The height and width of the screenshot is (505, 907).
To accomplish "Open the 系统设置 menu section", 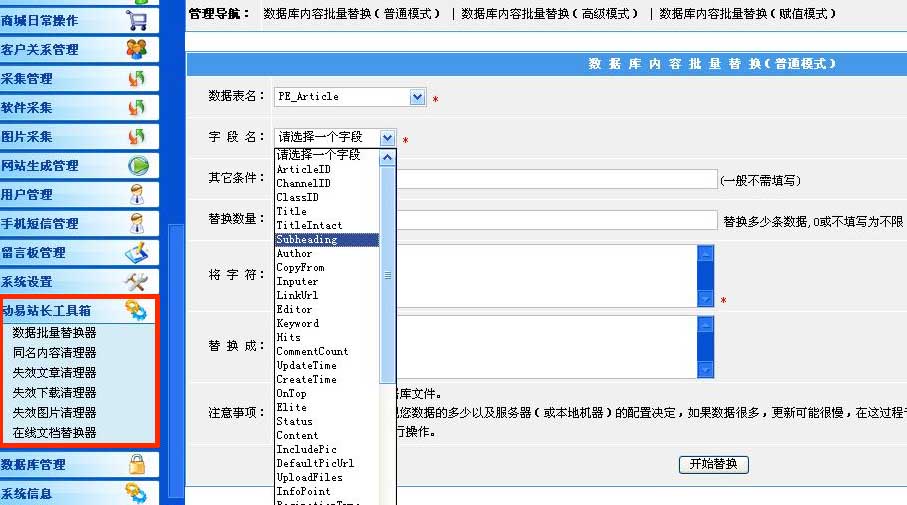I will tap(79, 282).
